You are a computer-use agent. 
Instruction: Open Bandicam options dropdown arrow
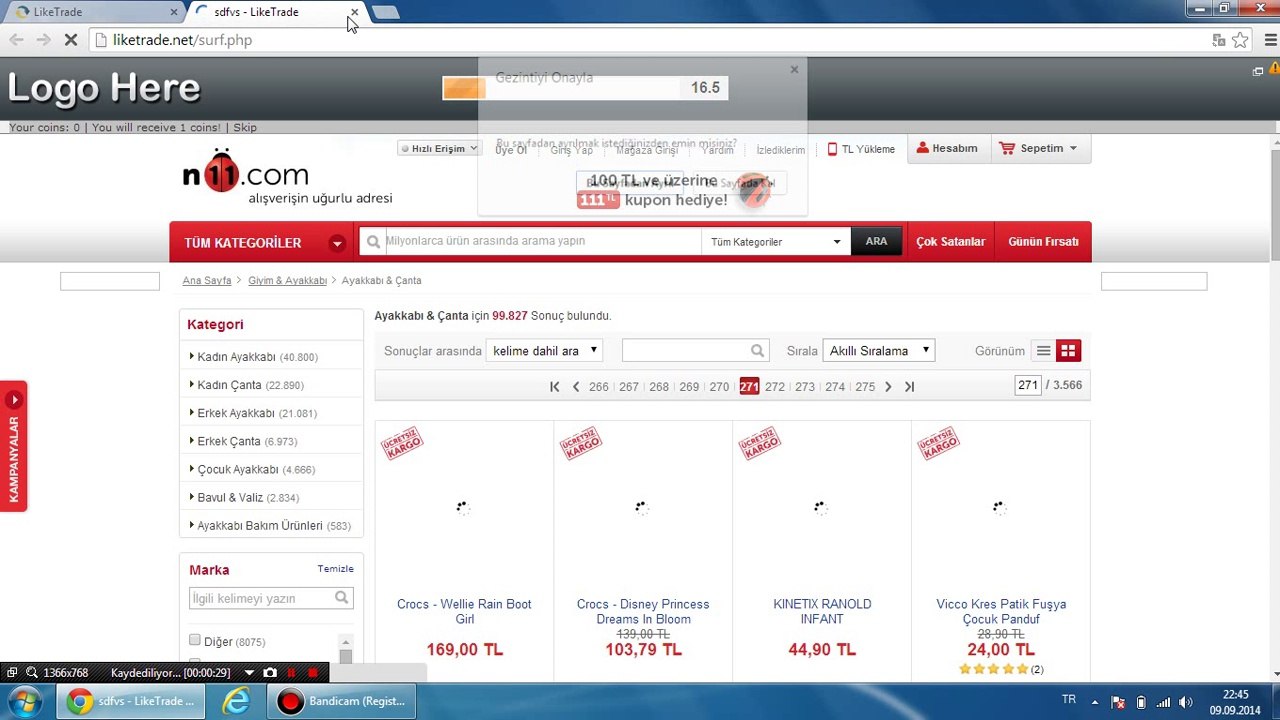point(249,673)
